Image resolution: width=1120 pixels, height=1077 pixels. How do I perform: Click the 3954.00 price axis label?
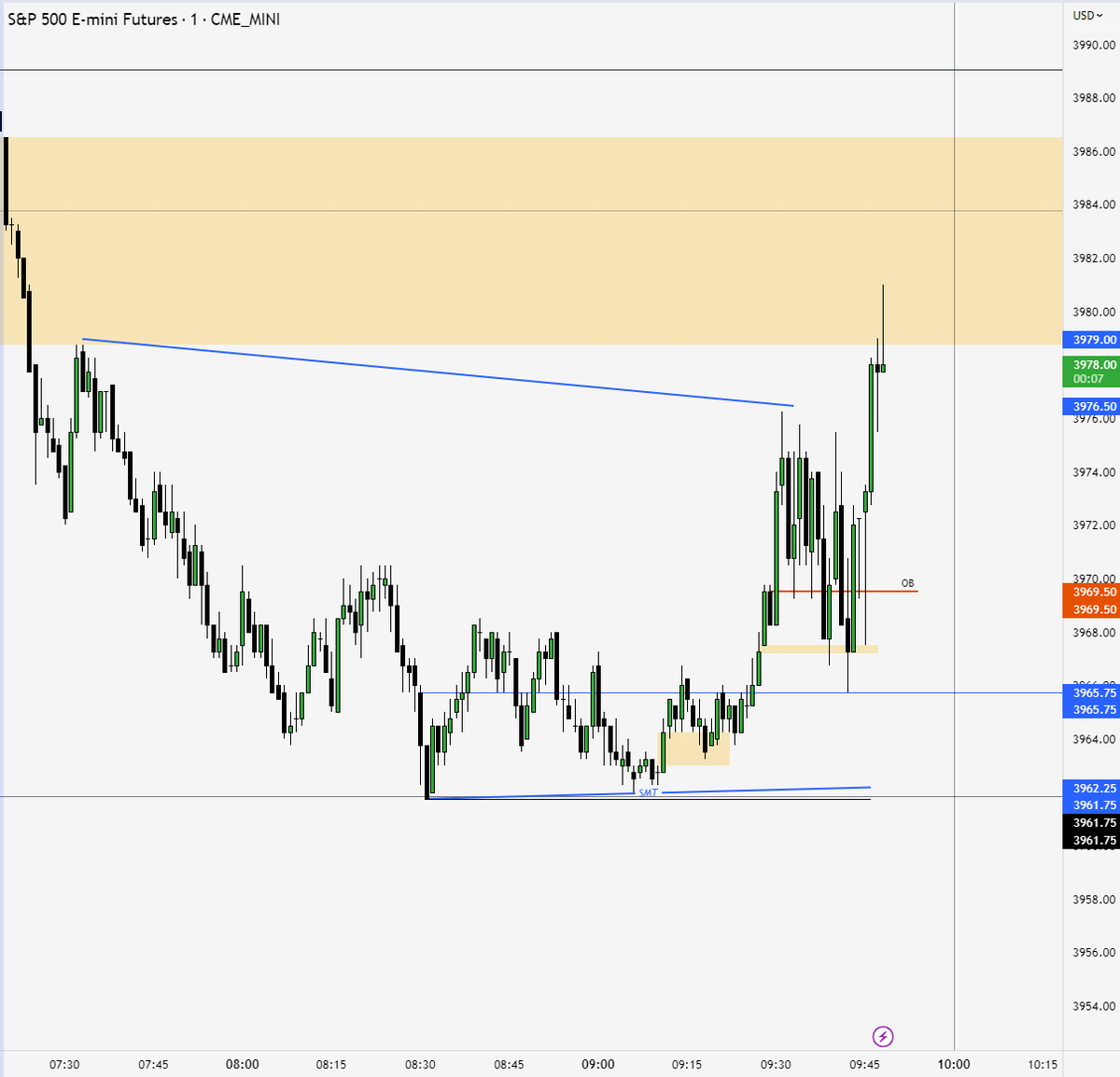click(x=1094, y=1006)
